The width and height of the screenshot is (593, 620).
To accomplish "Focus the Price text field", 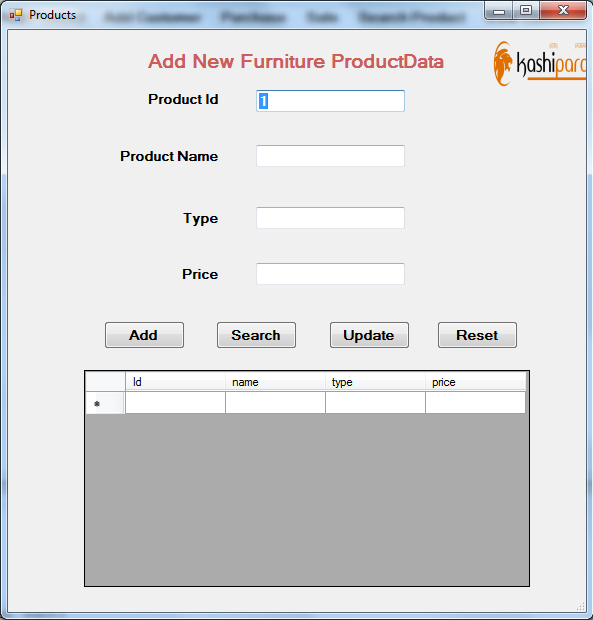I will point(330,274).
